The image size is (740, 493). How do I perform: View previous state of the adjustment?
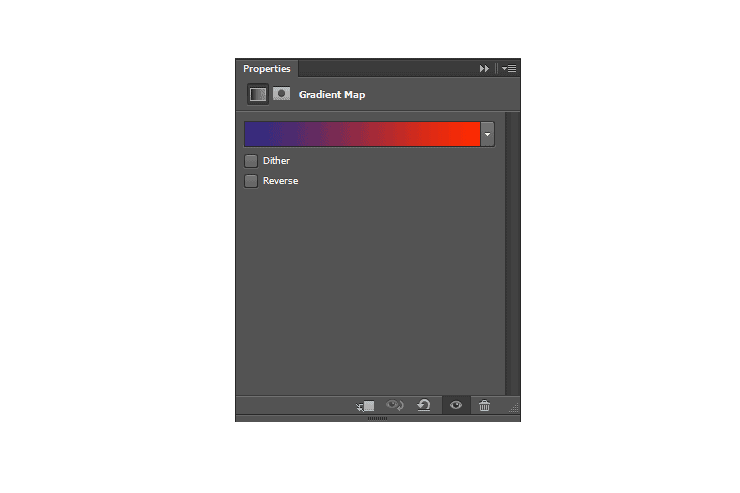coord(395,405)
